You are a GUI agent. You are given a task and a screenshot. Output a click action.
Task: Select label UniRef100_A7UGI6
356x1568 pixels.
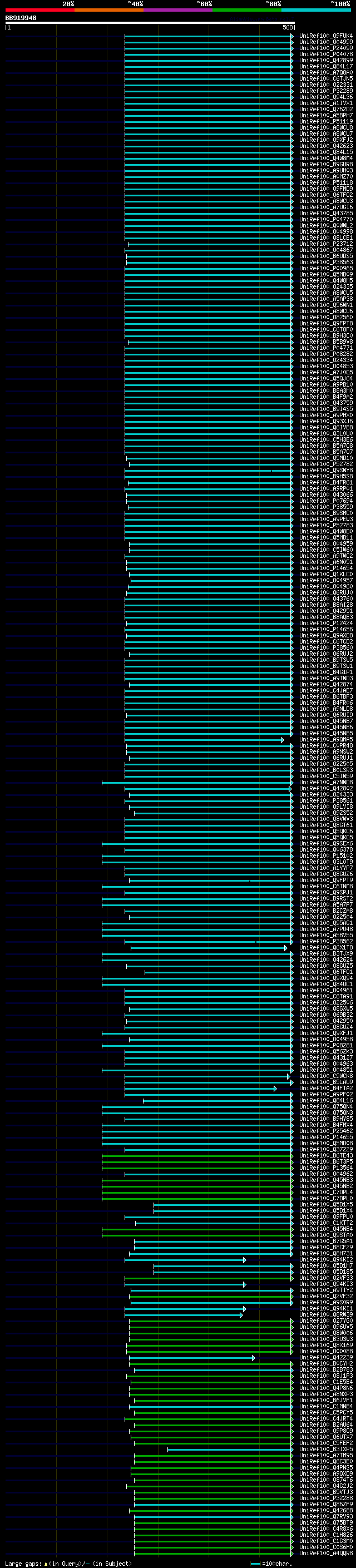pyautogui.click(x=326, y=207)
